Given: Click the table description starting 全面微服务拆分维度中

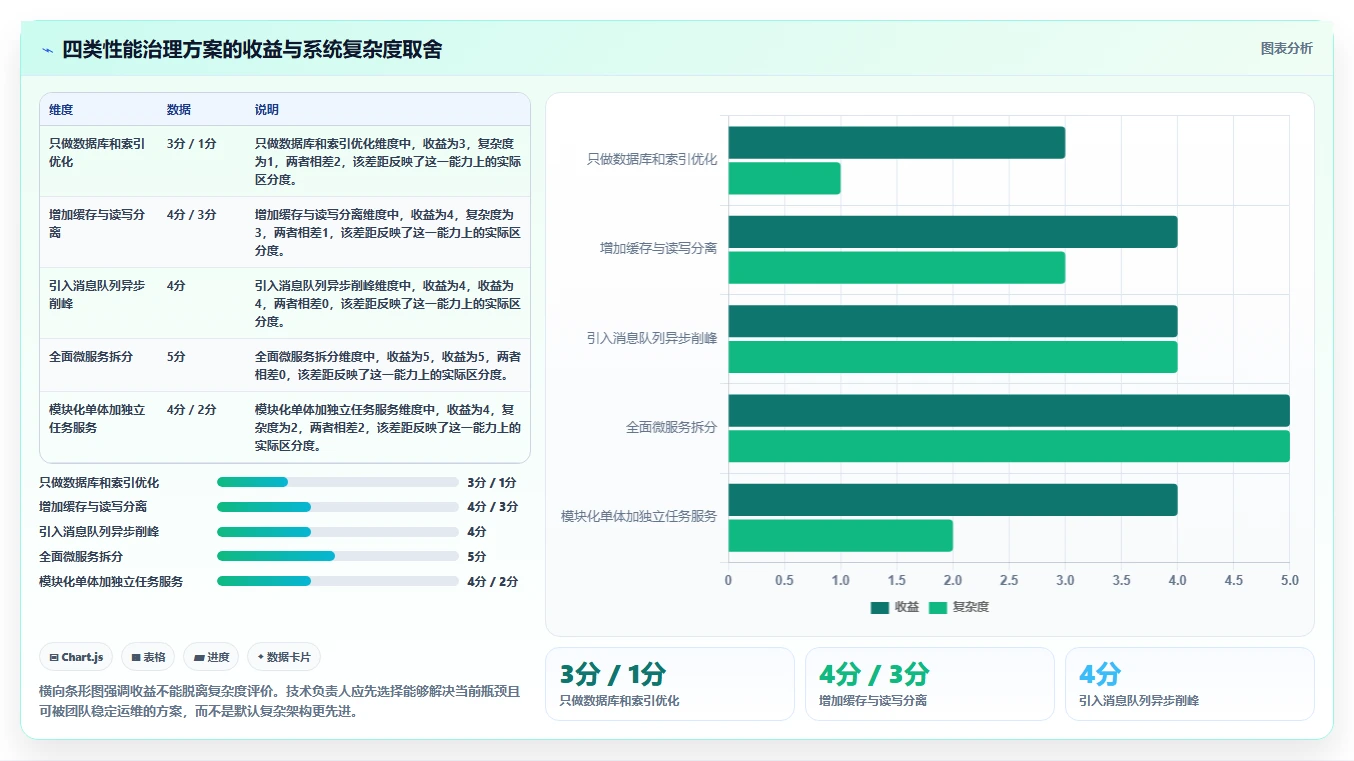Looking at the screenshot, I should (388, 365).
